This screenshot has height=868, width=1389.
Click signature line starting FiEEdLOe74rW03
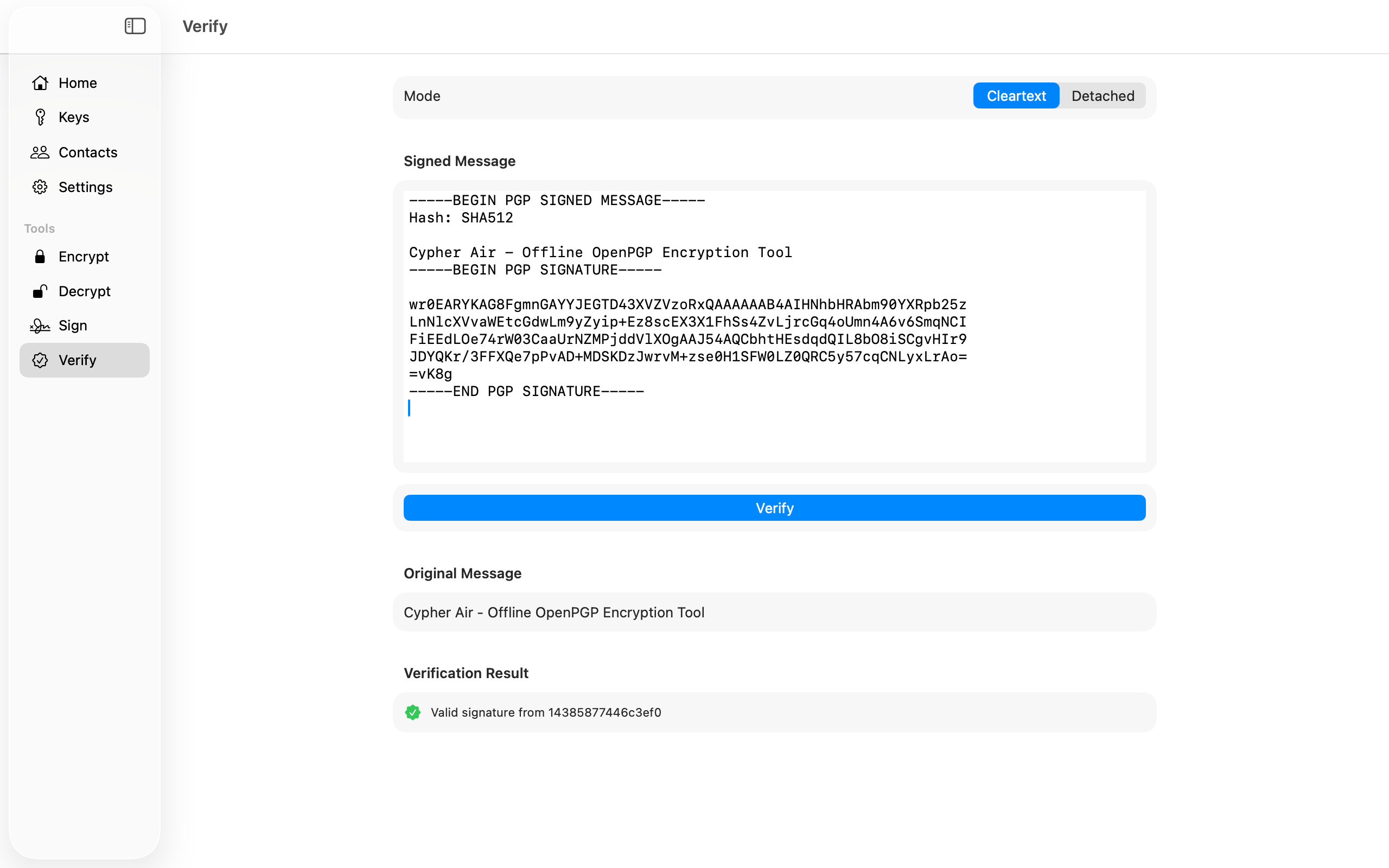pyautogui.click(x=687, y=339)
